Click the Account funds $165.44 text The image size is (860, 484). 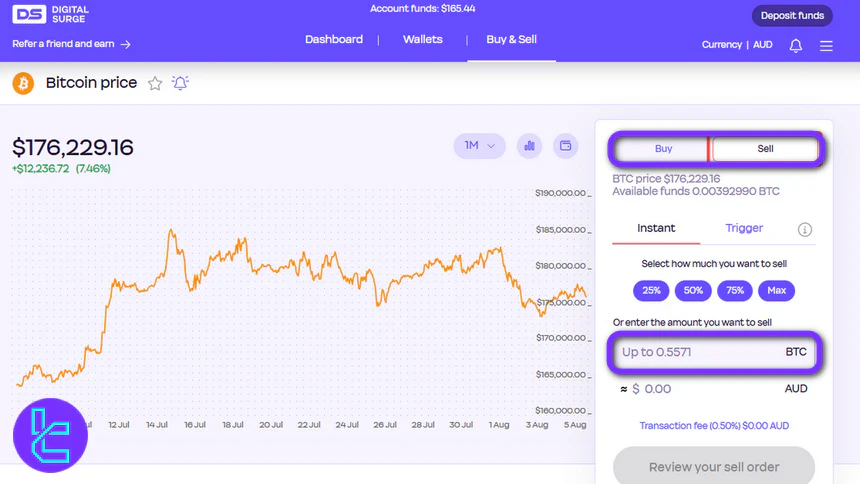click(422, 9)
